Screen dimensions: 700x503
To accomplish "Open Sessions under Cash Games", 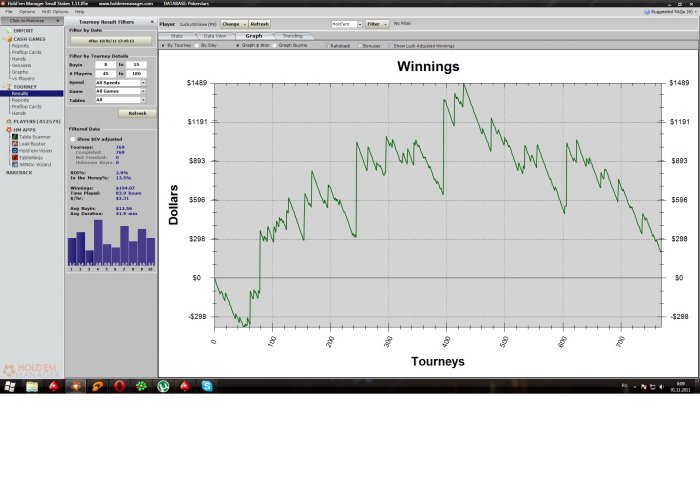I will (x=21, y=65).
